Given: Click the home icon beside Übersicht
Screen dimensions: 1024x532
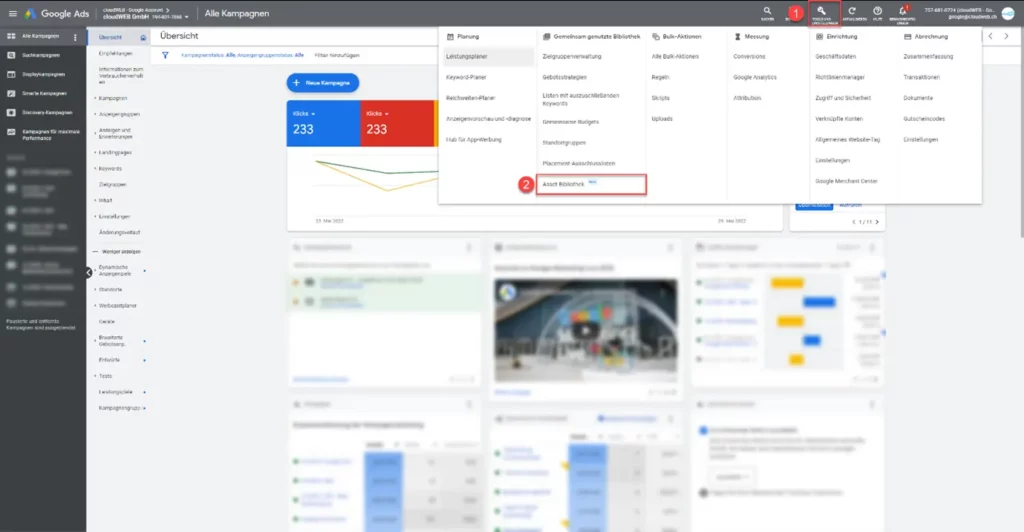Looking at the screenshot, I should click(143, 37).
